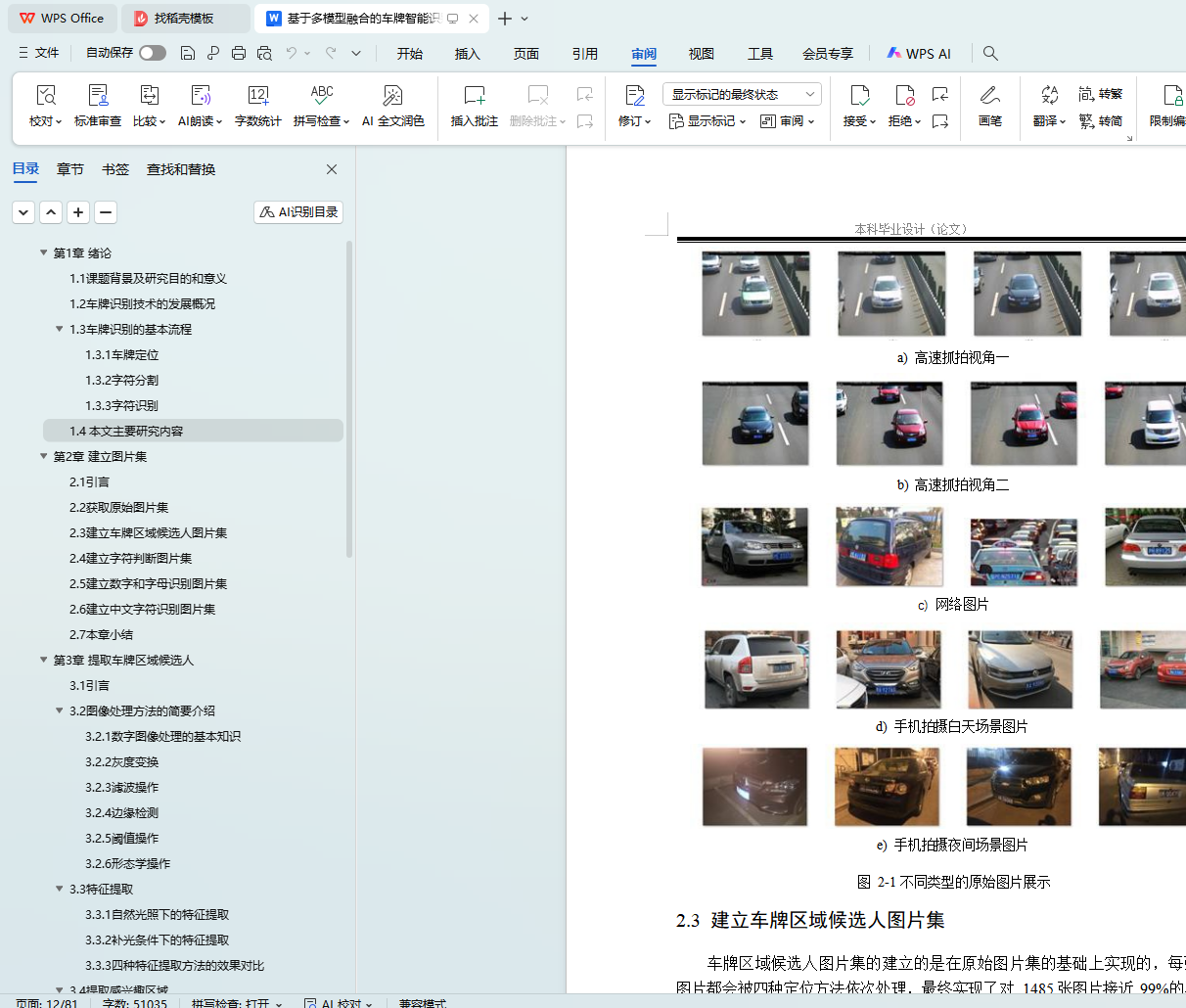Click the word count (字数统计) icon

(257, 96)
